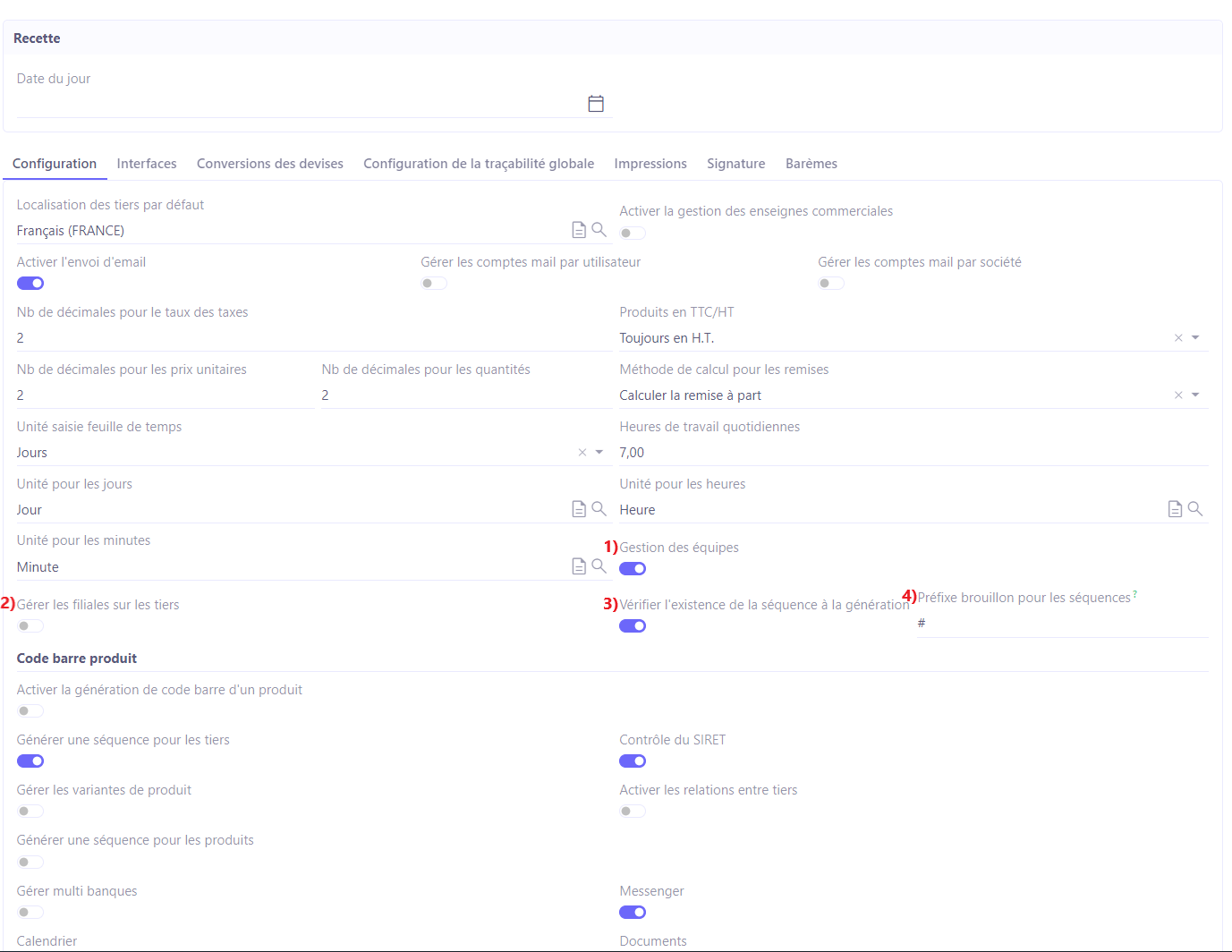Click the Code barre produit section title
This screenshot has width=1232, height=952.
click(x=77, y=659)
